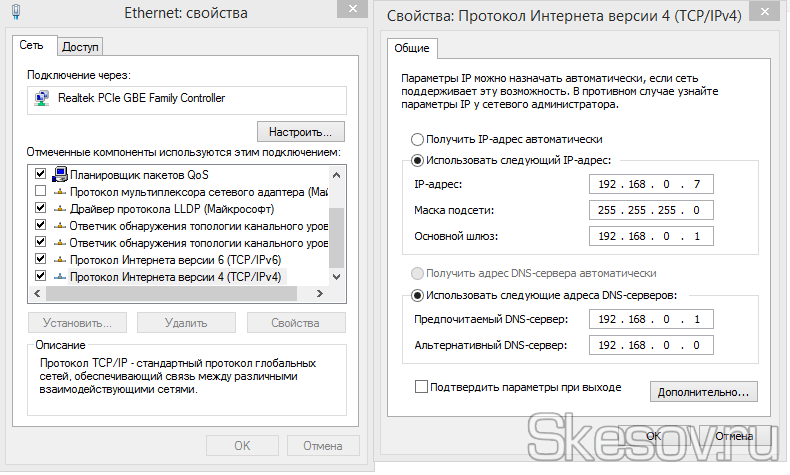Image resolution: width=790 pixels, height=475 pixels.
Task: Click the LLDP driver protocol icon
Action: [59, 208]
